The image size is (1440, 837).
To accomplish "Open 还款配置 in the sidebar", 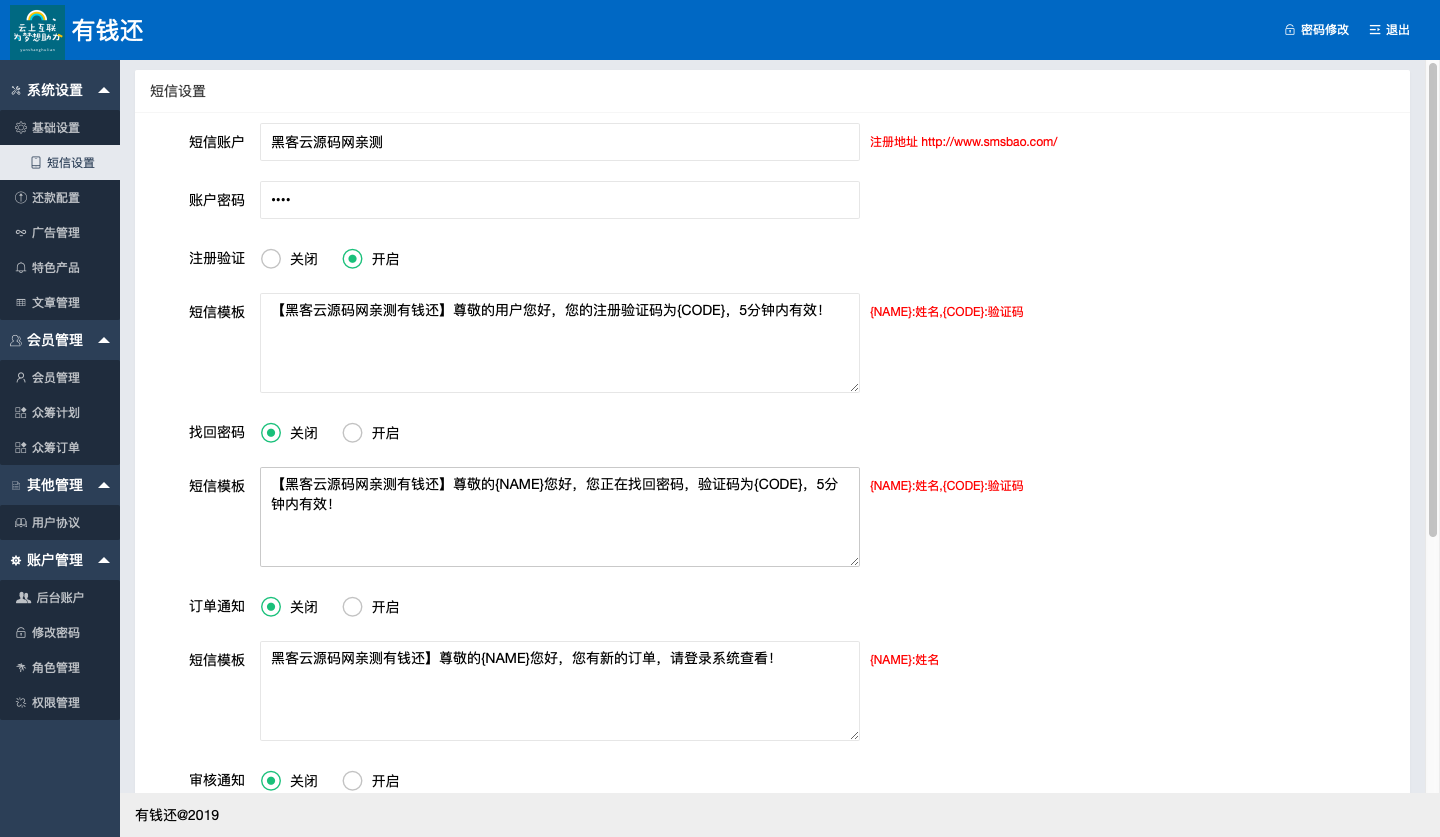I will (x=55, y=198).
